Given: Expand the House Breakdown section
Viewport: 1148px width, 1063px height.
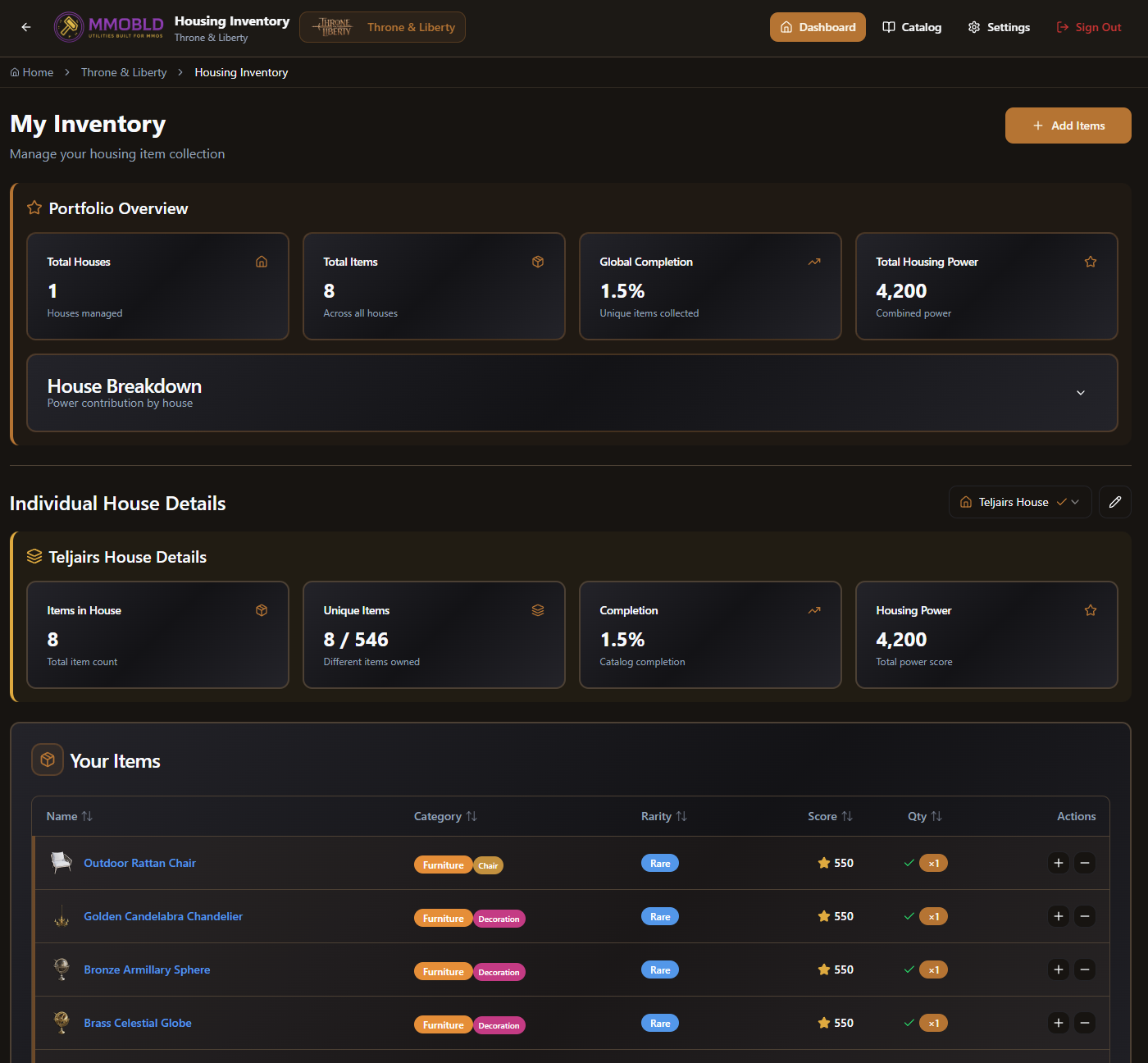Looking at the screenshot, I should [572, 393].
